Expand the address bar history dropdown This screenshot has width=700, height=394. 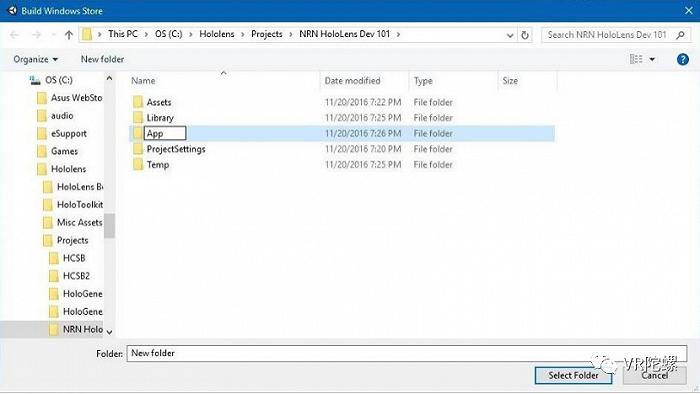[510, 35]
